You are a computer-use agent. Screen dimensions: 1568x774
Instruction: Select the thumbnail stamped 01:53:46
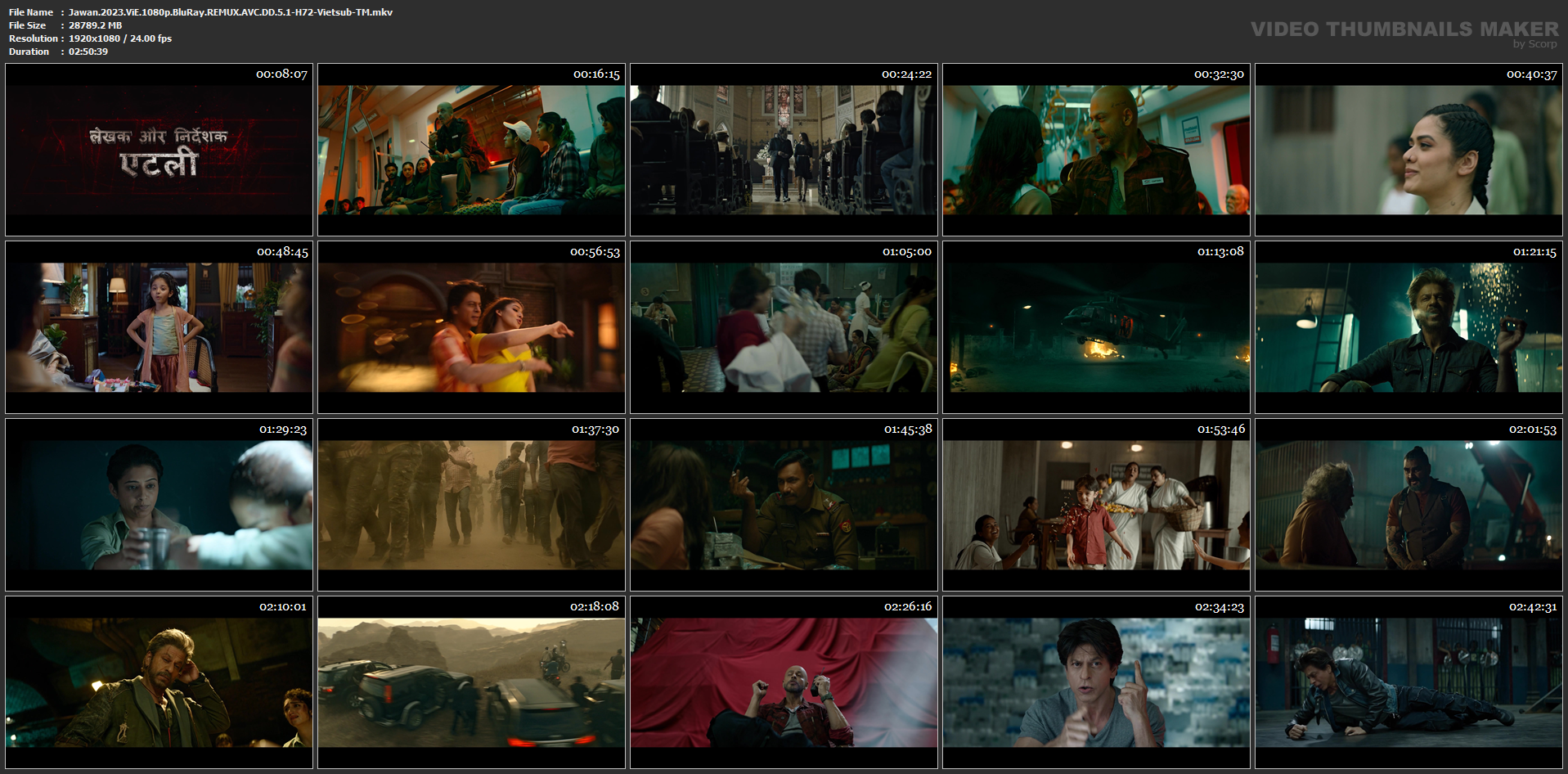click(1096, 505)
